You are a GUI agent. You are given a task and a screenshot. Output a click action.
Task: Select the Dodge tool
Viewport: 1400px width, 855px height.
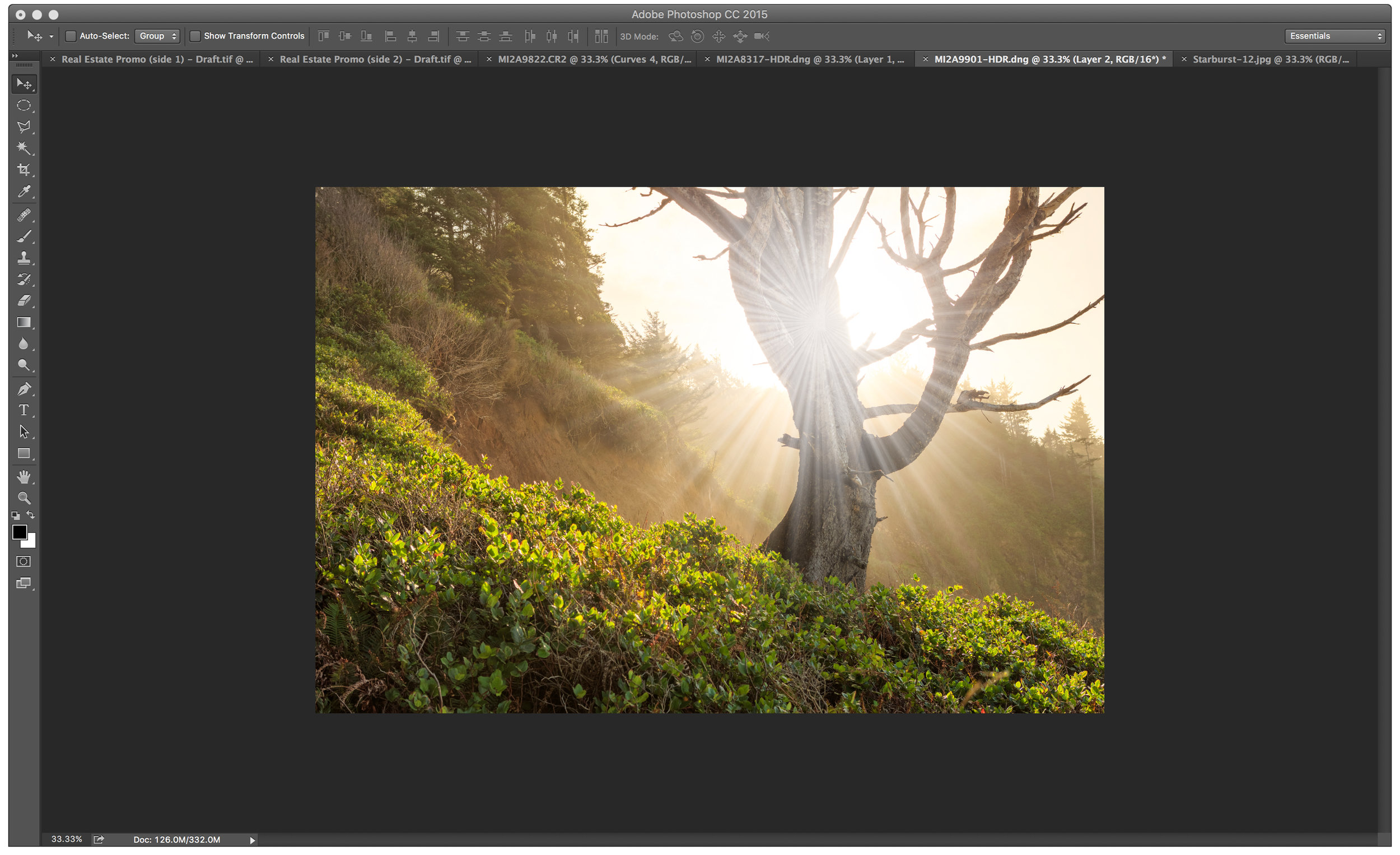pos(24,365)
